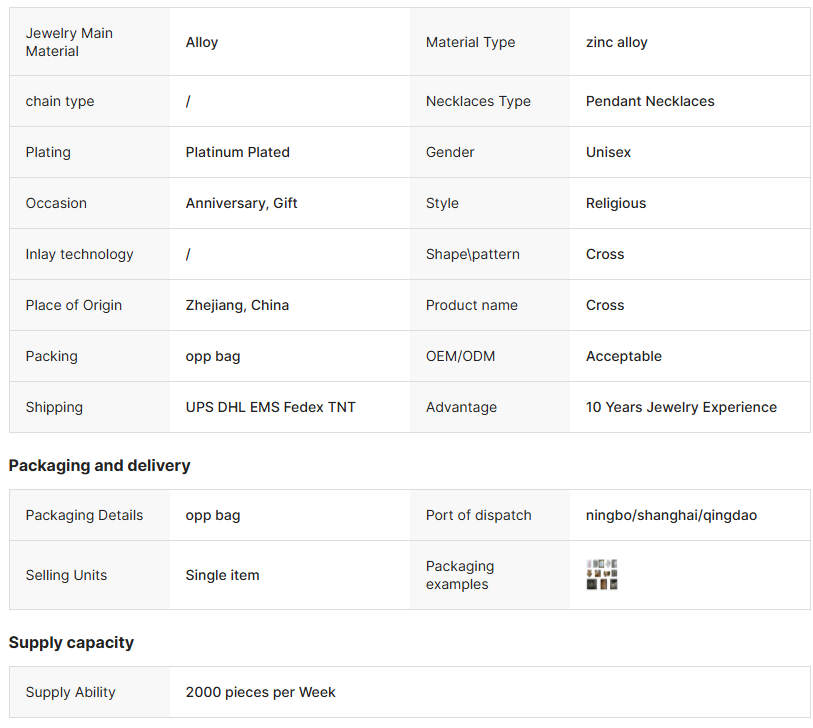Screen dimensions: 813x728
Task: Select the 'Platinum Plated' plating value
Action: [x=237, y=152]
